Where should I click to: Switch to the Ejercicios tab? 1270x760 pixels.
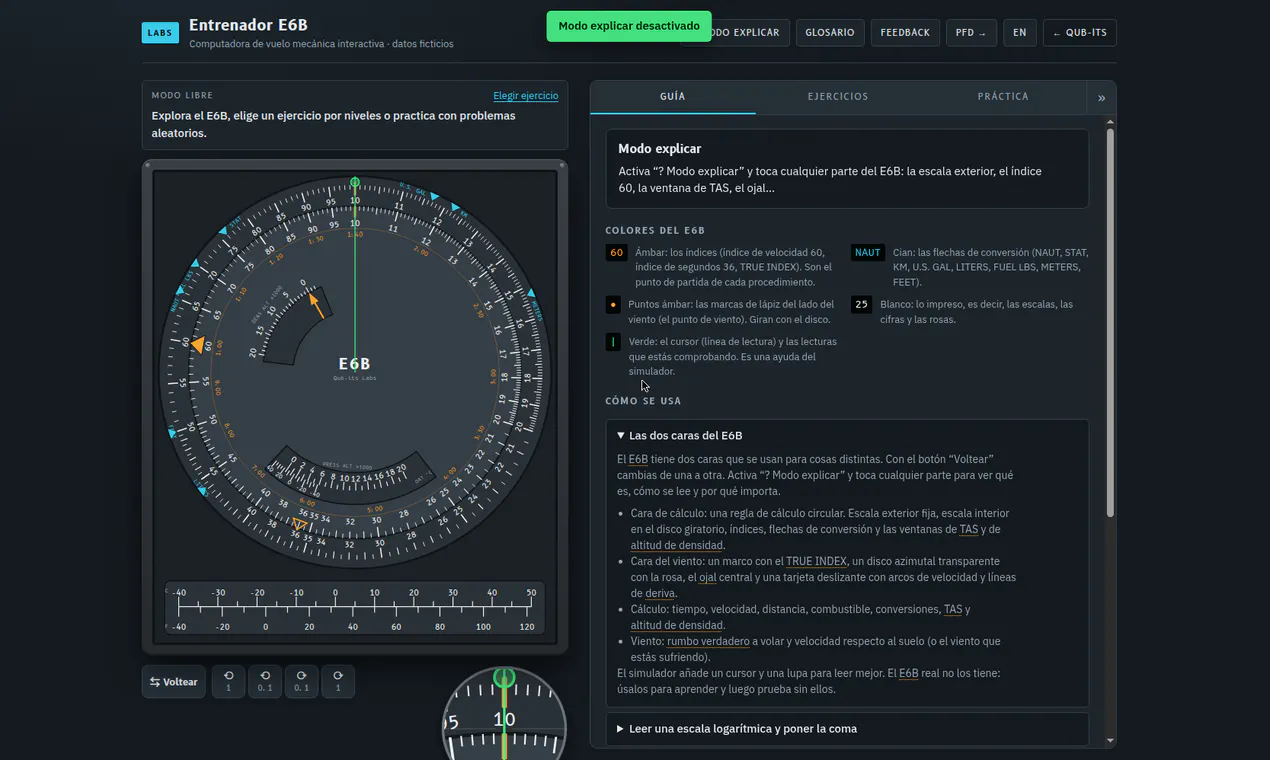point(838,97)
